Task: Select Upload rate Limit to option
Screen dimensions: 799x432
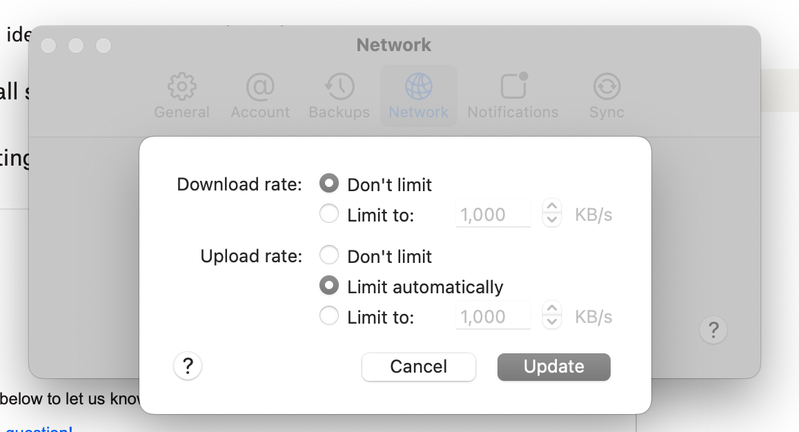Action: pyautogui.click(x=329, y=317)
